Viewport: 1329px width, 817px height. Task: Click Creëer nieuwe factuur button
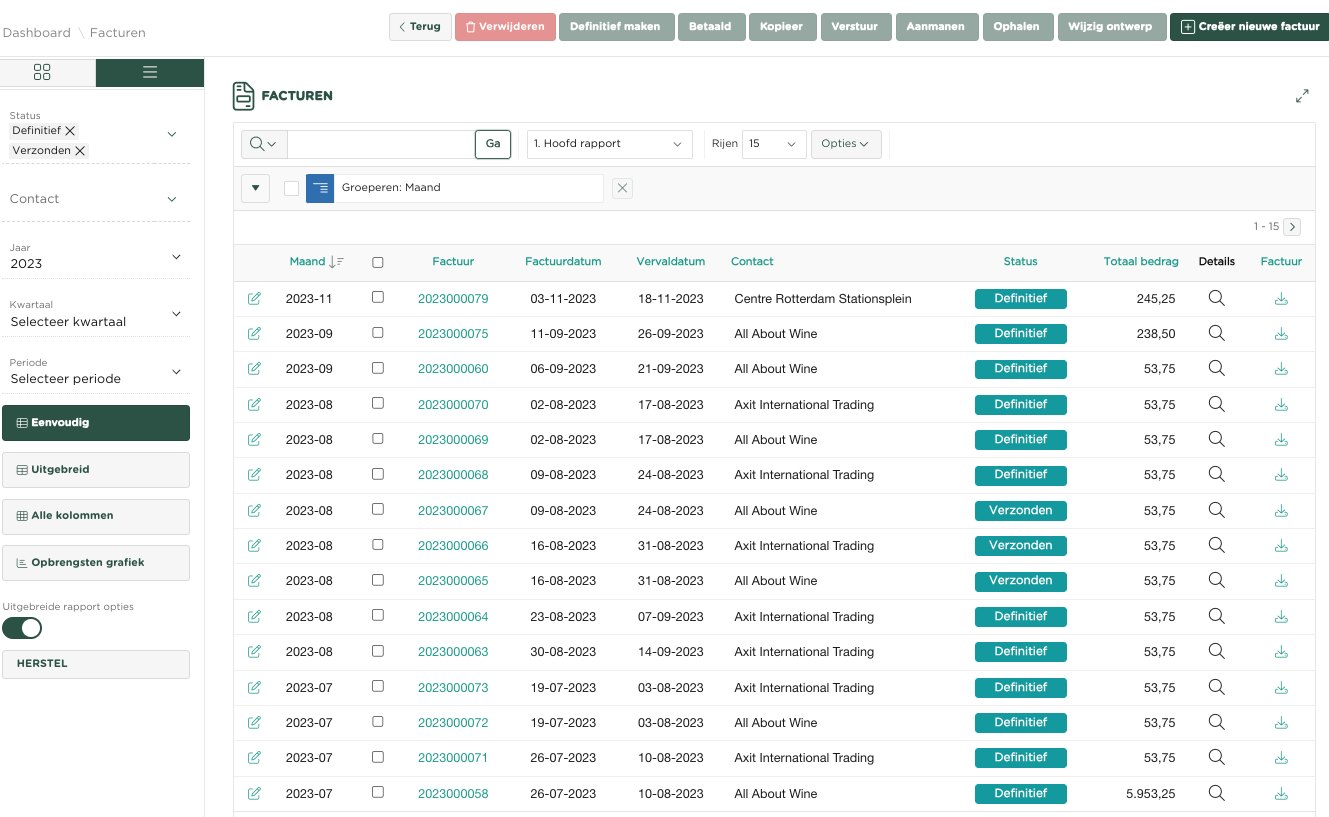coord(1249,27)
